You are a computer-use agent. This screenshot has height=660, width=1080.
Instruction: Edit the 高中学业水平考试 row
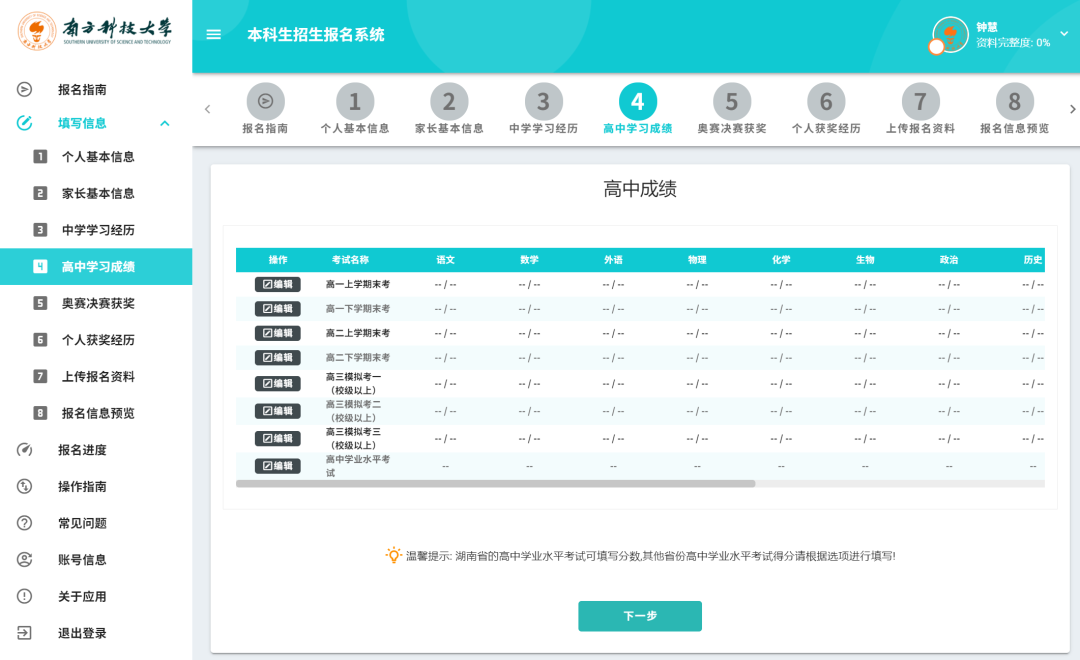click(277, 466)
